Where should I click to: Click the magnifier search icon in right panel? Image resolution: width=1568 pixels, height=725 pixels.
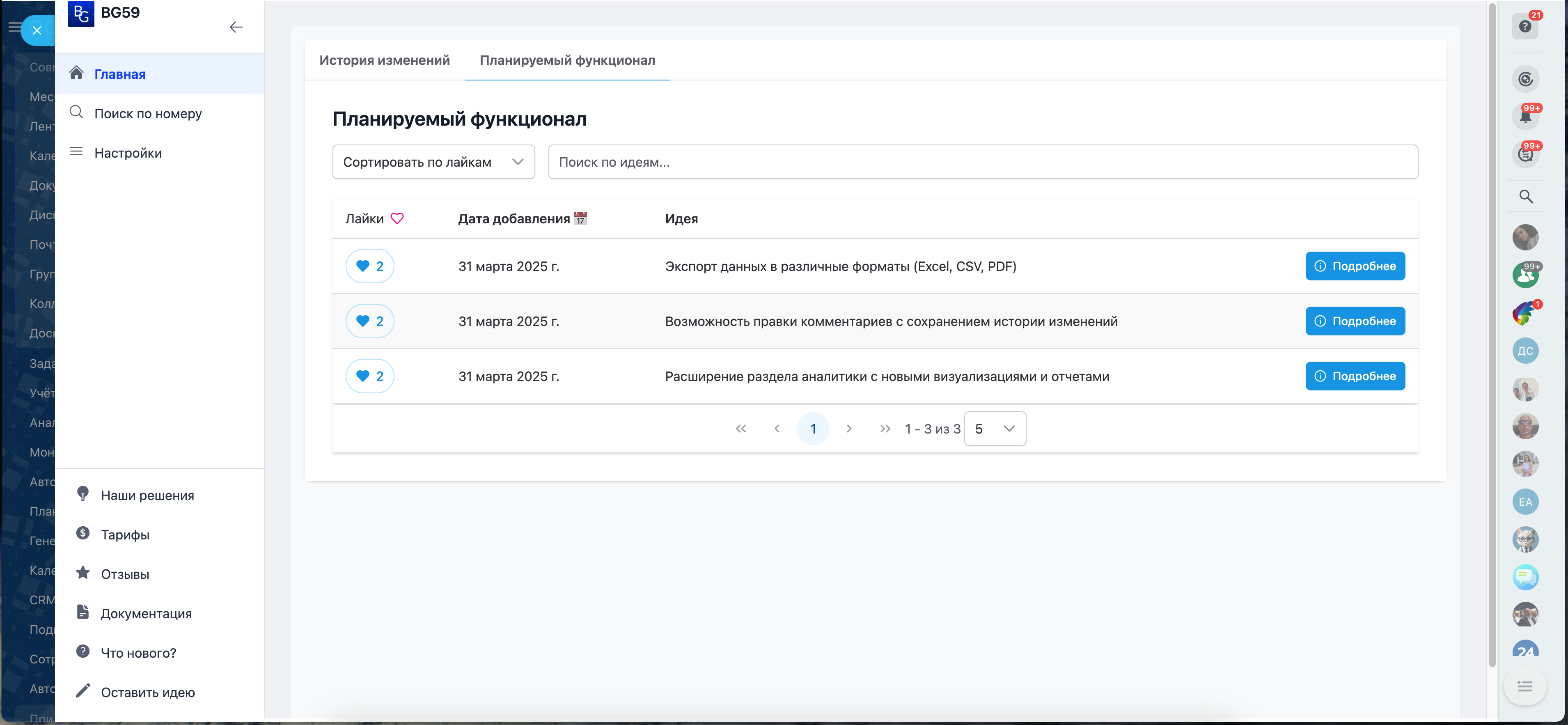(x=1526, y=196)
